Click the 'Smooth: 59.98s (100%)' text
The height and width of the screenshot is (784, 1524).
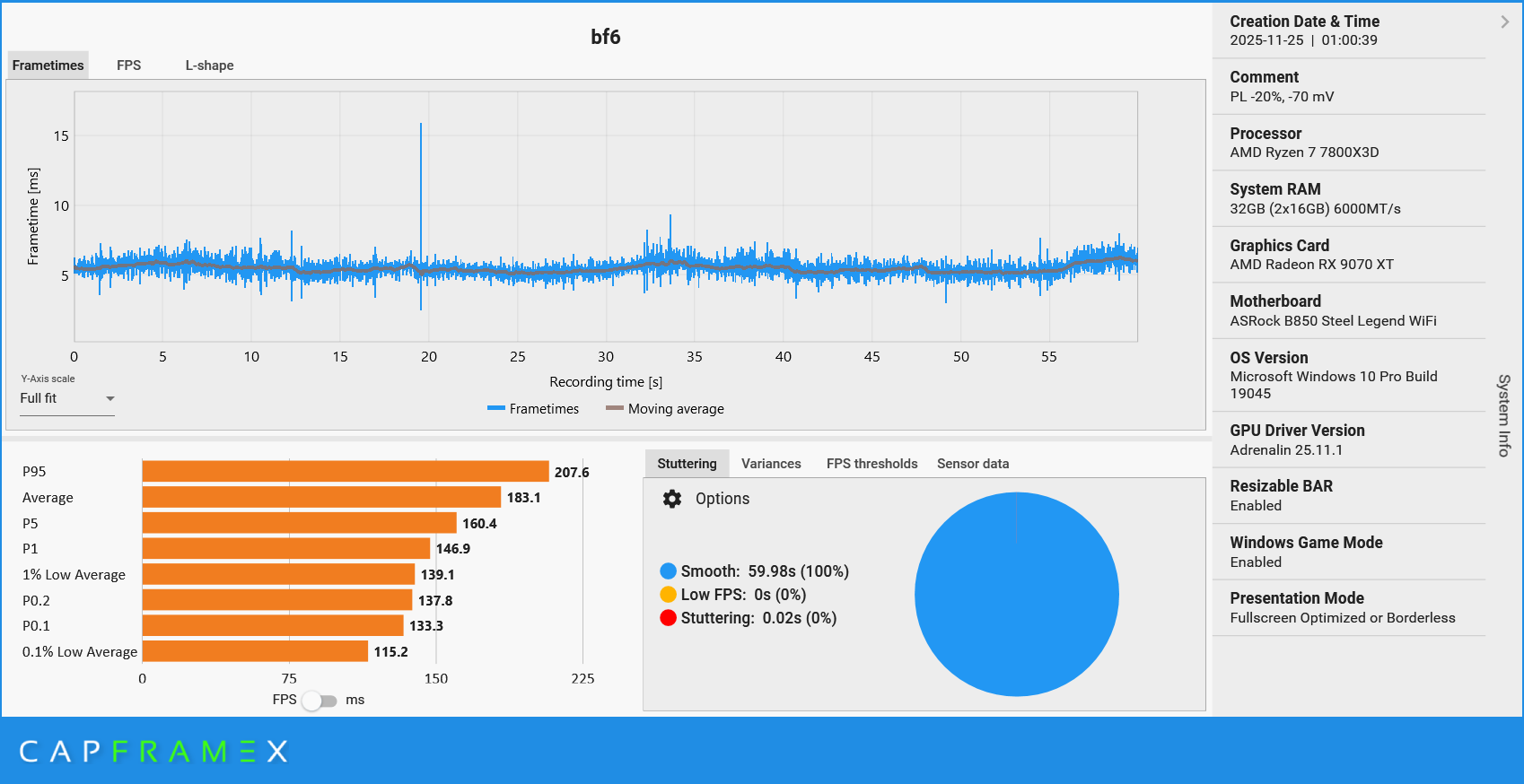click(765, 571)
